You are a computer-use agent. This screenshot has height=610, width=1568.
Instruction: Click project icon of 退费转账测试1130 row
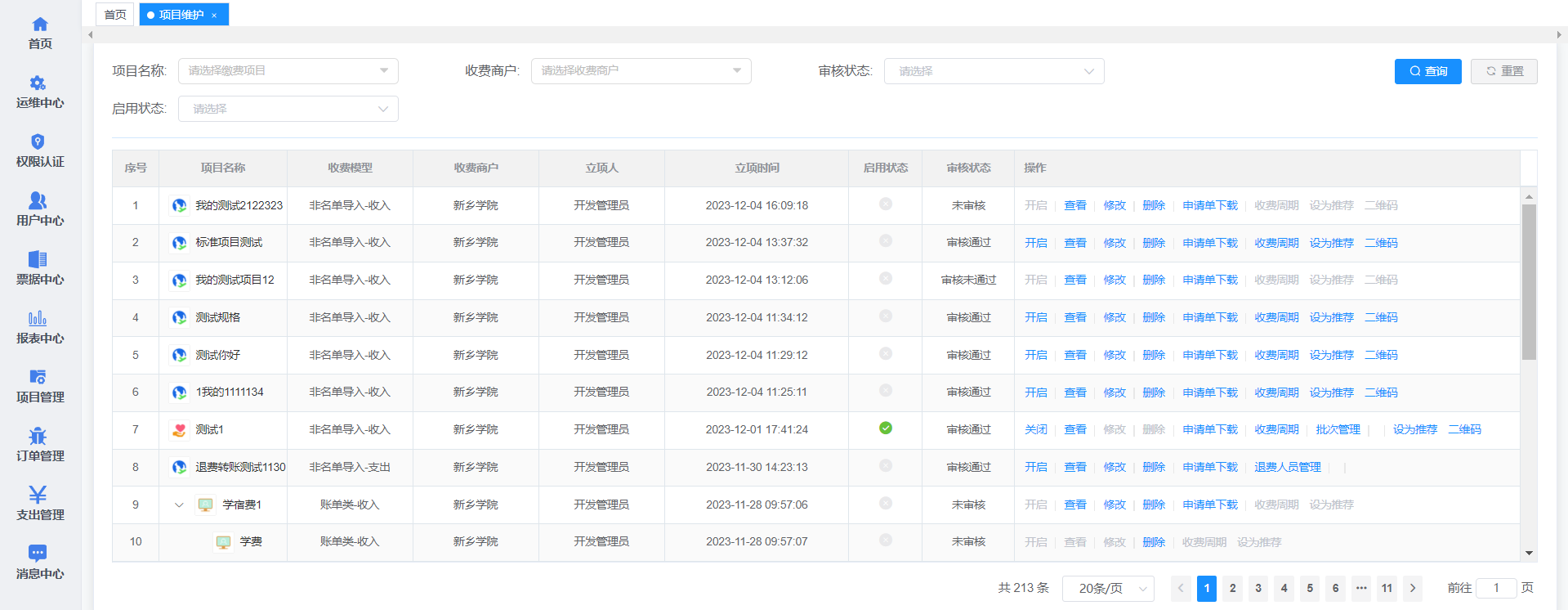click(x=179, y=467)
